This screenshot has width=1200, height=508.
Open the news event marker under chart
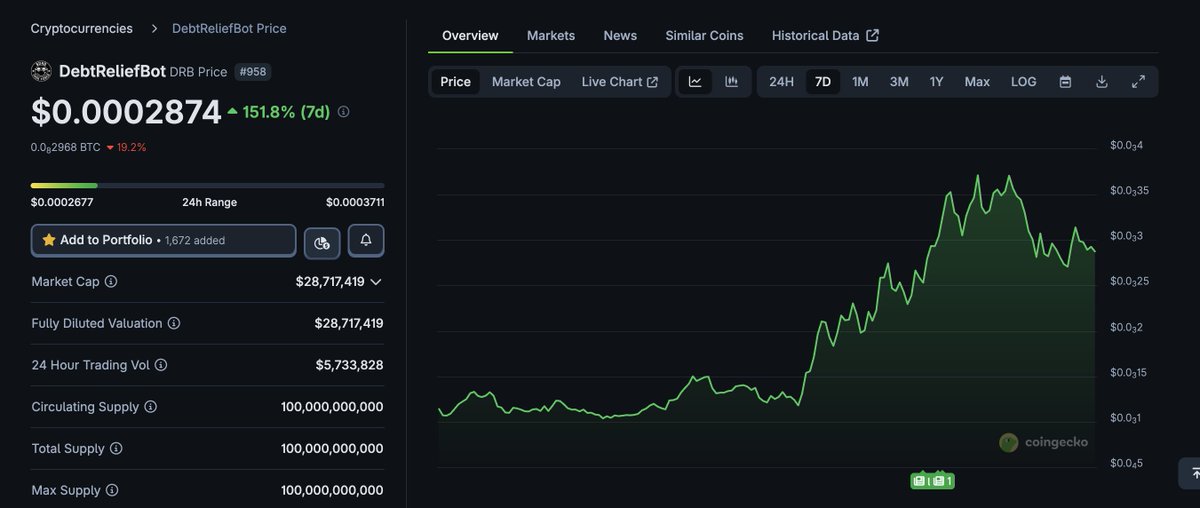[932, 481]
